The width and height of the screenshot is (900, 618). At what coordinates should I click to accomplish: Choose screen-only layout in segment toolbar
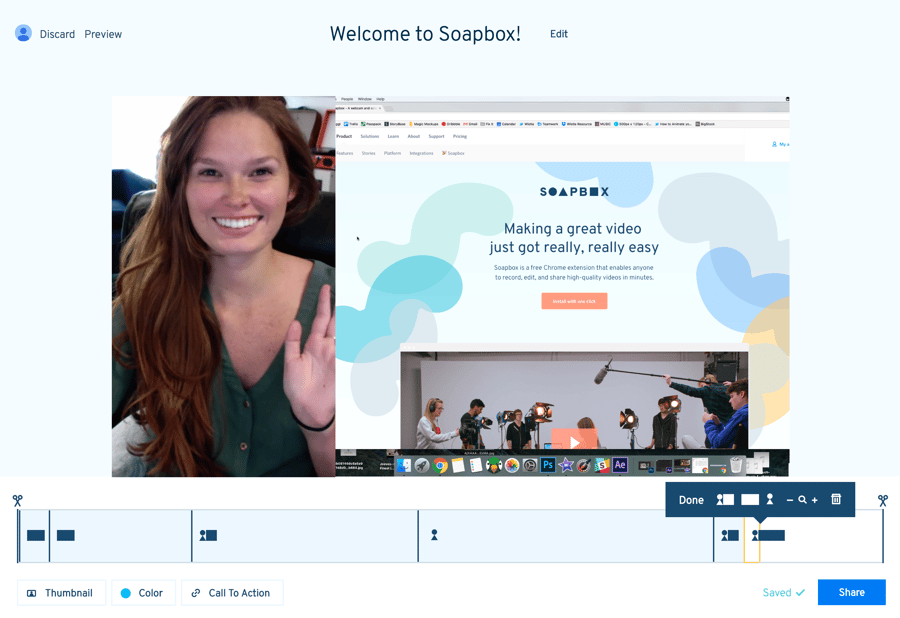point(750,500)
